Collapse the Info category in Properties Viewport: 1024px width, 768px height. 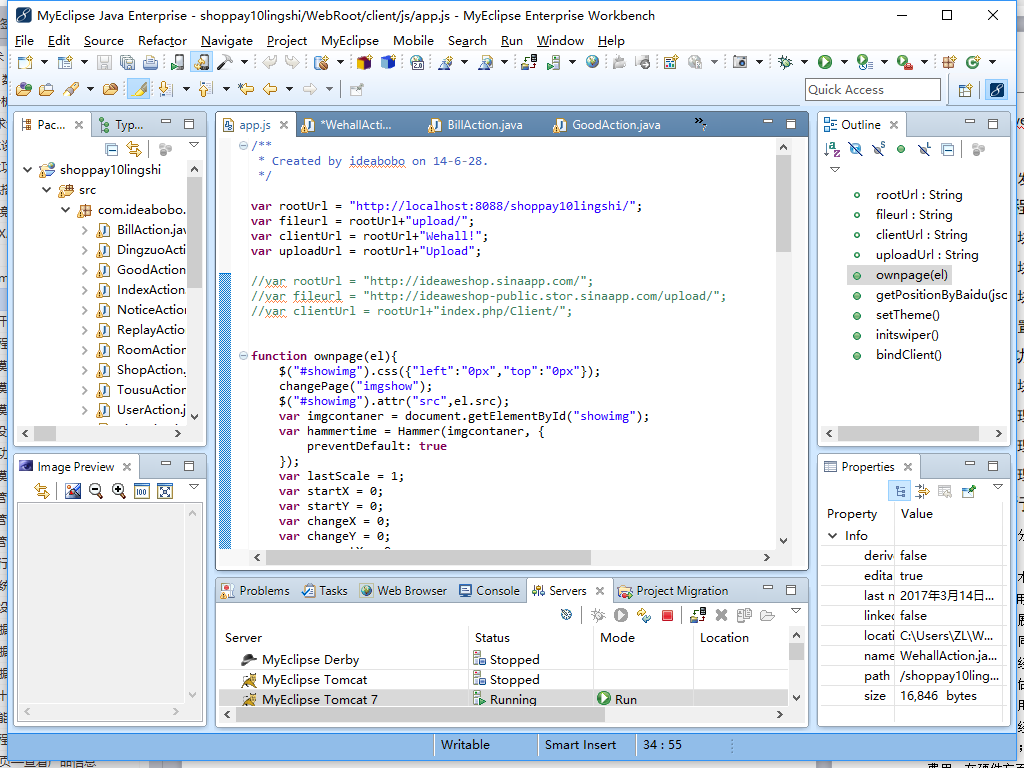[833, 536]
